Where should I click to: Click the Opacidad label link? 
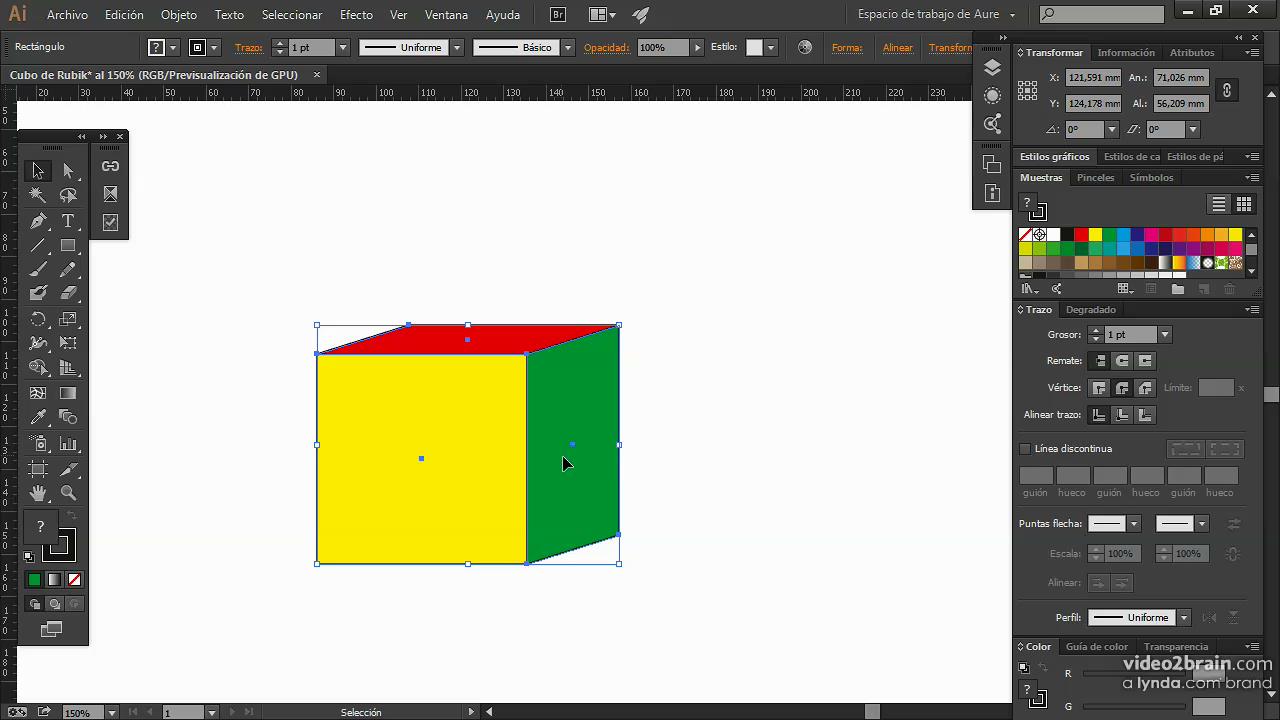[607, 47]
